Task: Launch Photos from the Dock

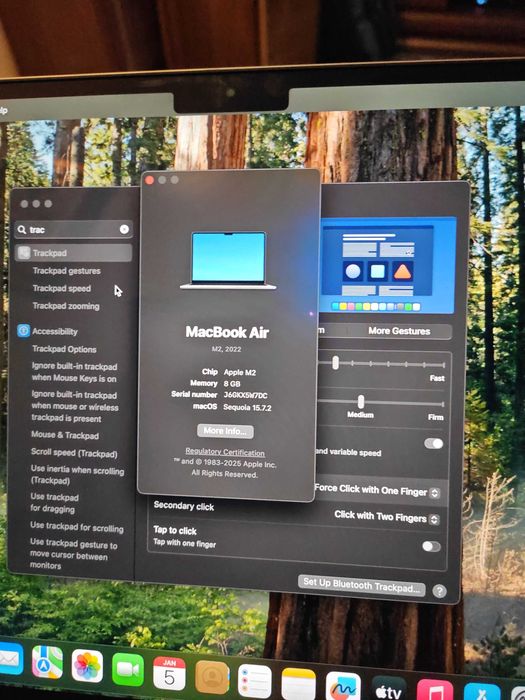Action: coord(87,666)
